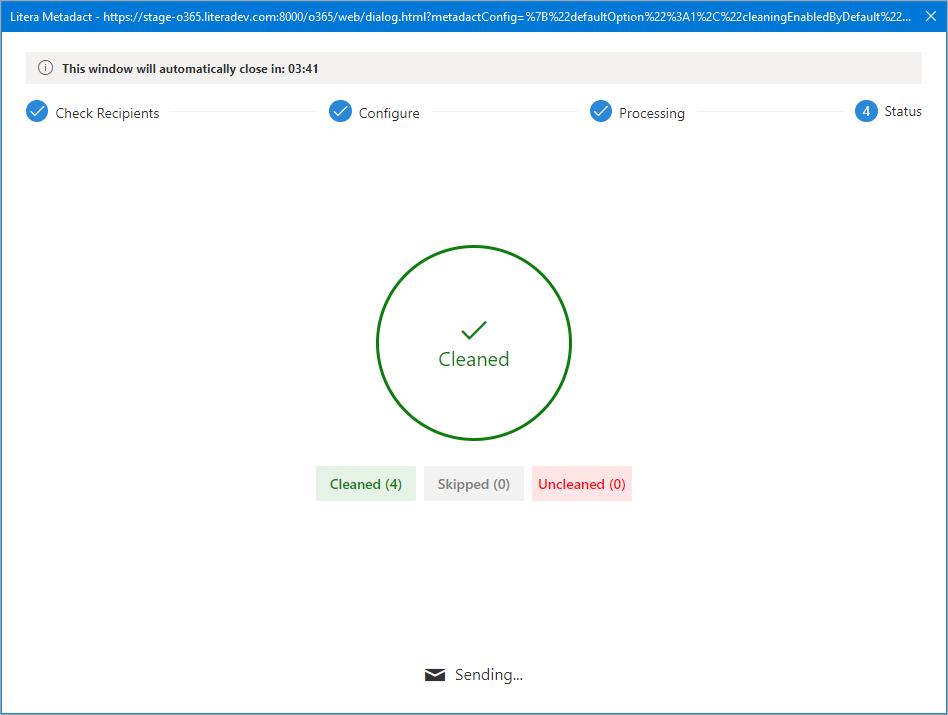
Task: Select the Configure step label
Action: coord(391,112)
